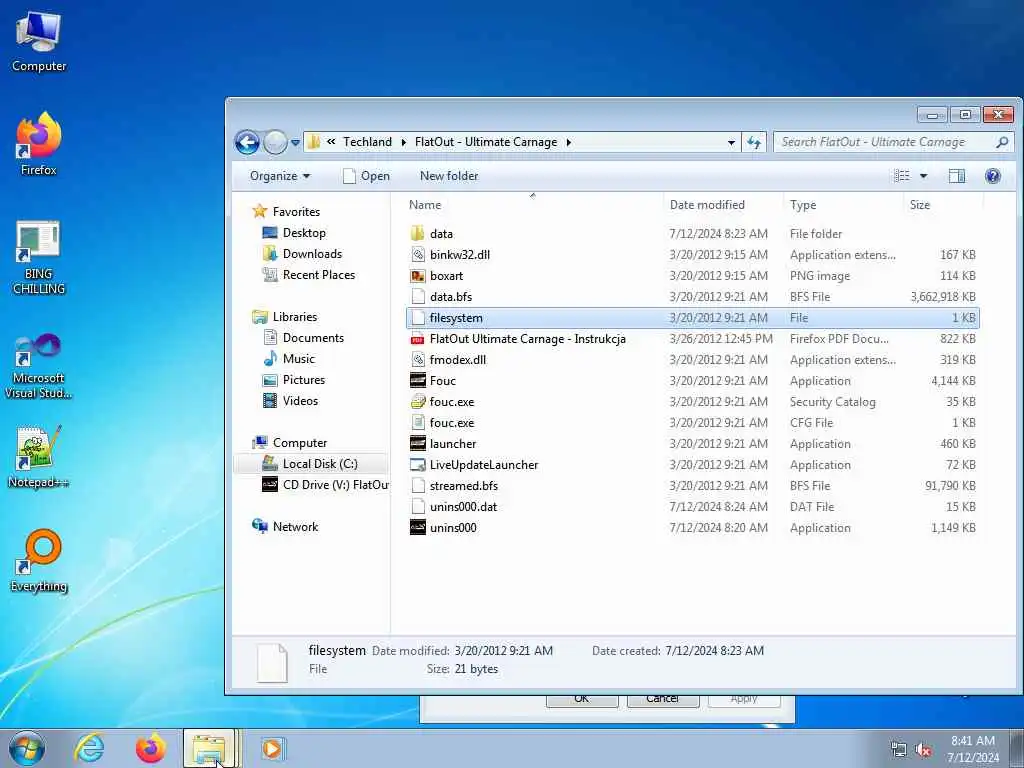This screenshot has width=1024, height=768.
Task: Click the Explorer Forward arrow button
Action: pos(275,142)
